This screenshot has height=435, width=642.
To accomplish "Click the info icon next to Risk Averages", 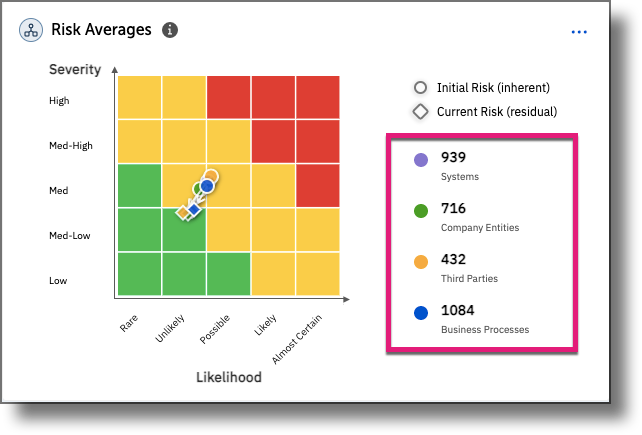I will (170, 30).
